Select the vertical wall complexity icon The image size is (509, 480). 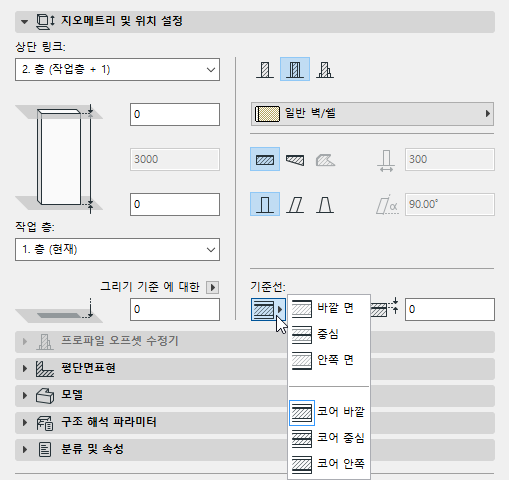(265, 204)
